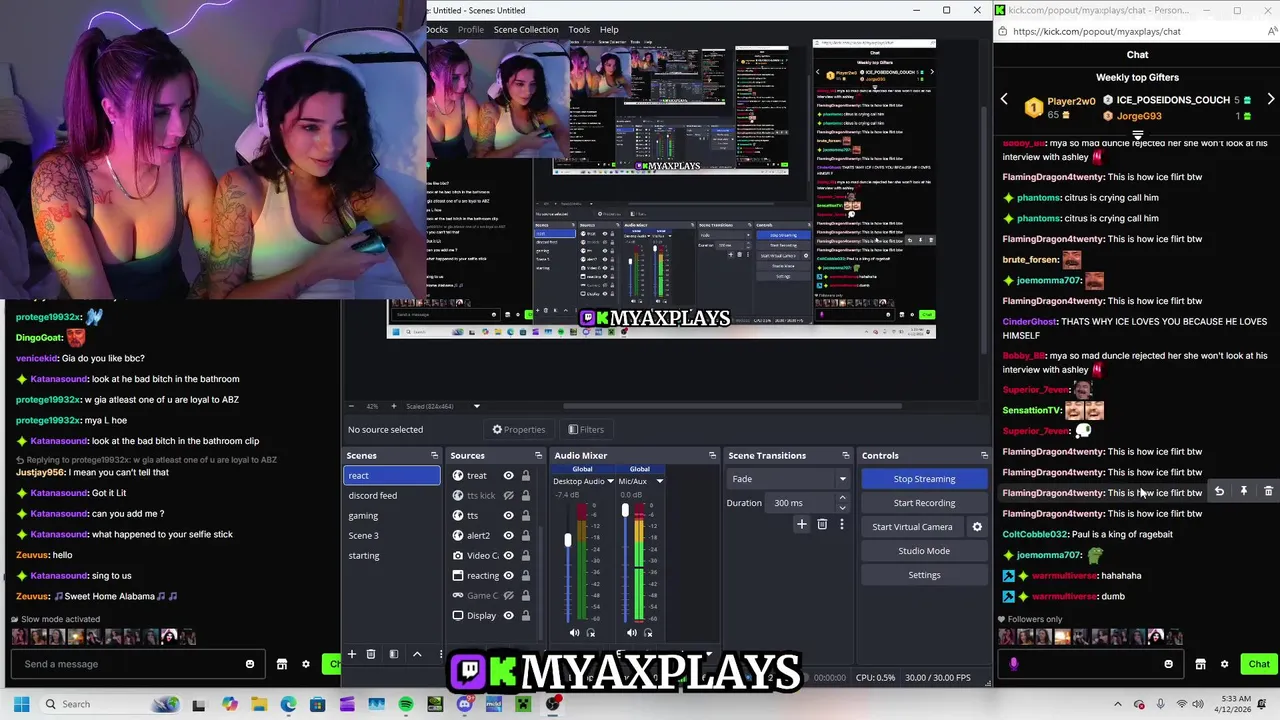This screenshot has height=720, width=1280.
Task: Toggle the lock on Display source
Action: pyautogui.click(x=525, y=616)
